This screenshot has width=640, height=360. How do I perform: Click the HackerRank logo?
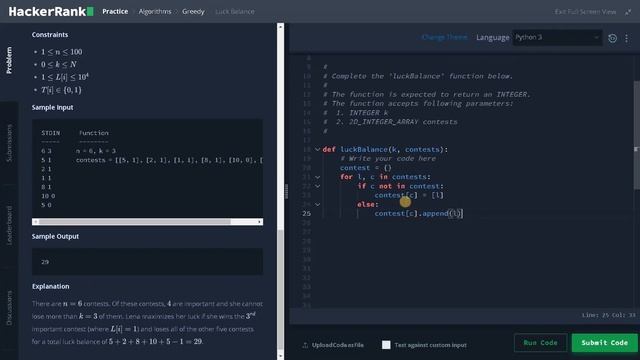(x=51, y=11)
